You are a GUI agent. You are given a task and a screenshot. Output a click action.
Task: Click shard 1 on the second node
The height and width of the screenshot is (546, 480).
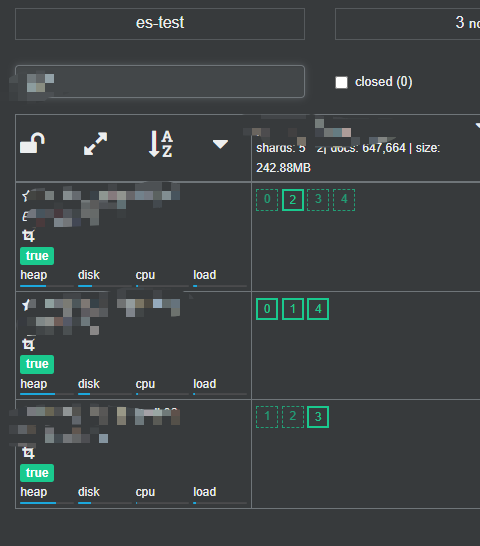(x=293, y=309)
